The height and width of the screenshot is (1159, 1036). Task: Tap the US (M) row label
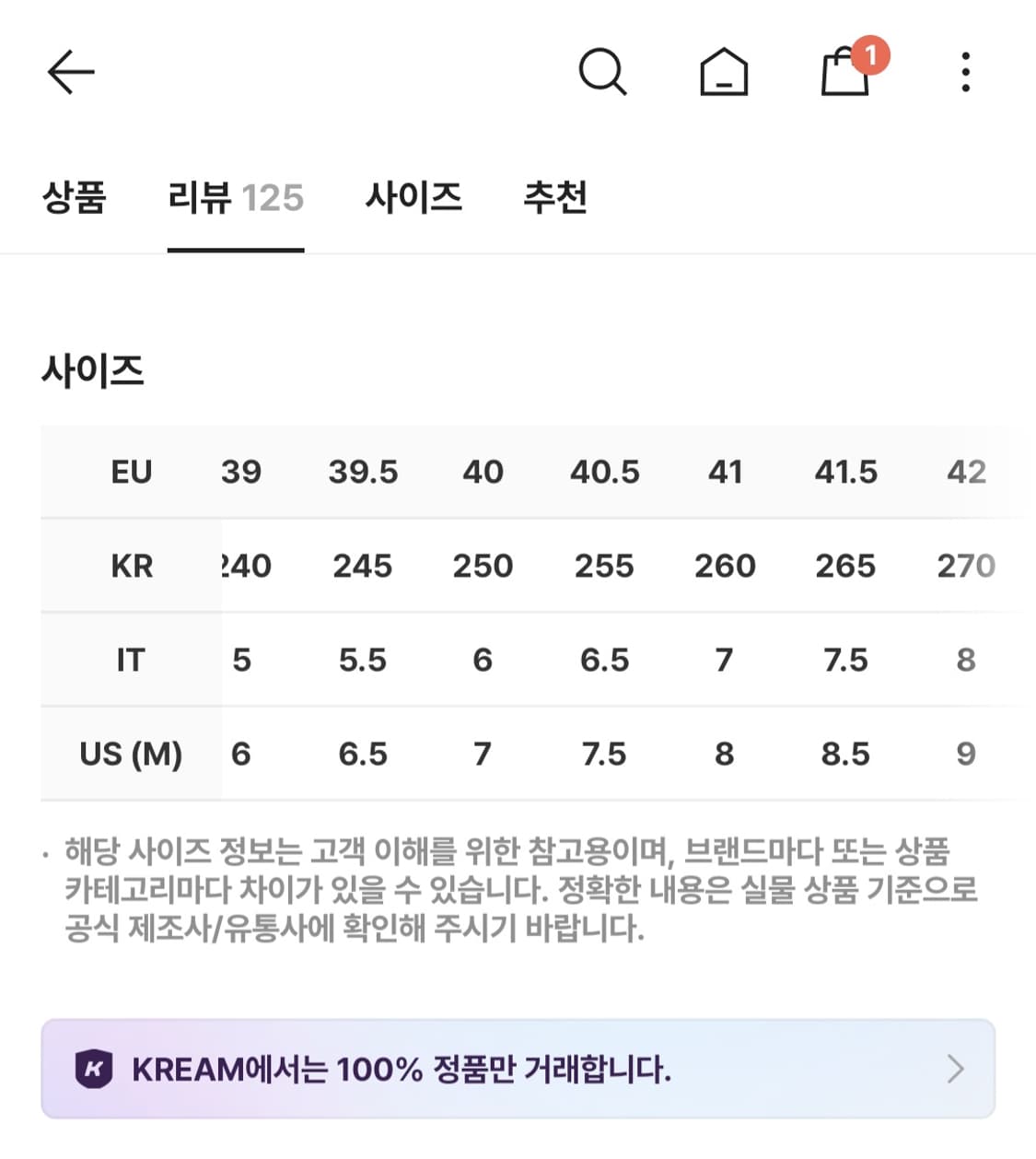pyautogui.click(x=130, y=754)
